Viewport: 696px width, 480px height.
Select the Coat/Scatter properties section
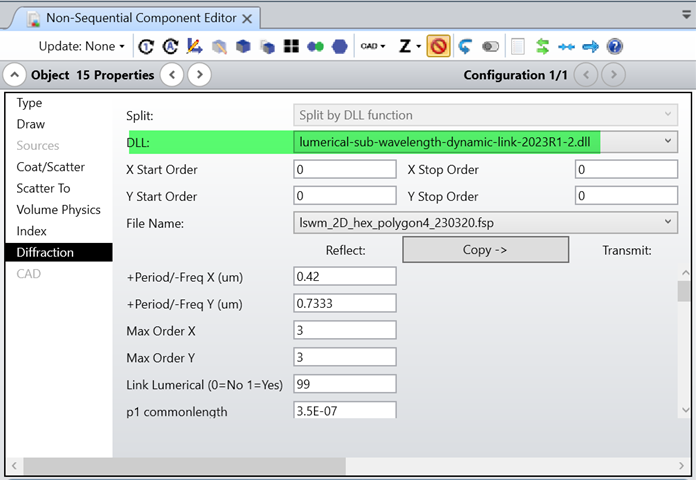coord(51,167)
